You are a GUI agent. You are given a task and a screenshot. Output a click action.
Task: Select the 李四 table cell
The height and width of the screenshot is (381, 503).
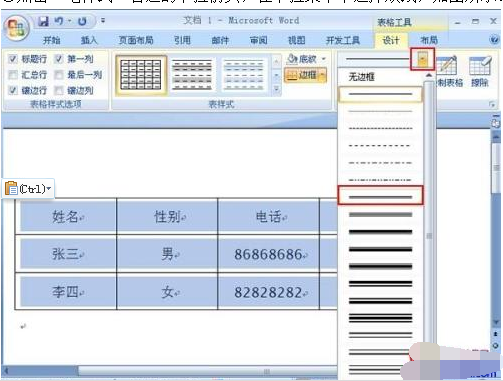tap(66, 292)
